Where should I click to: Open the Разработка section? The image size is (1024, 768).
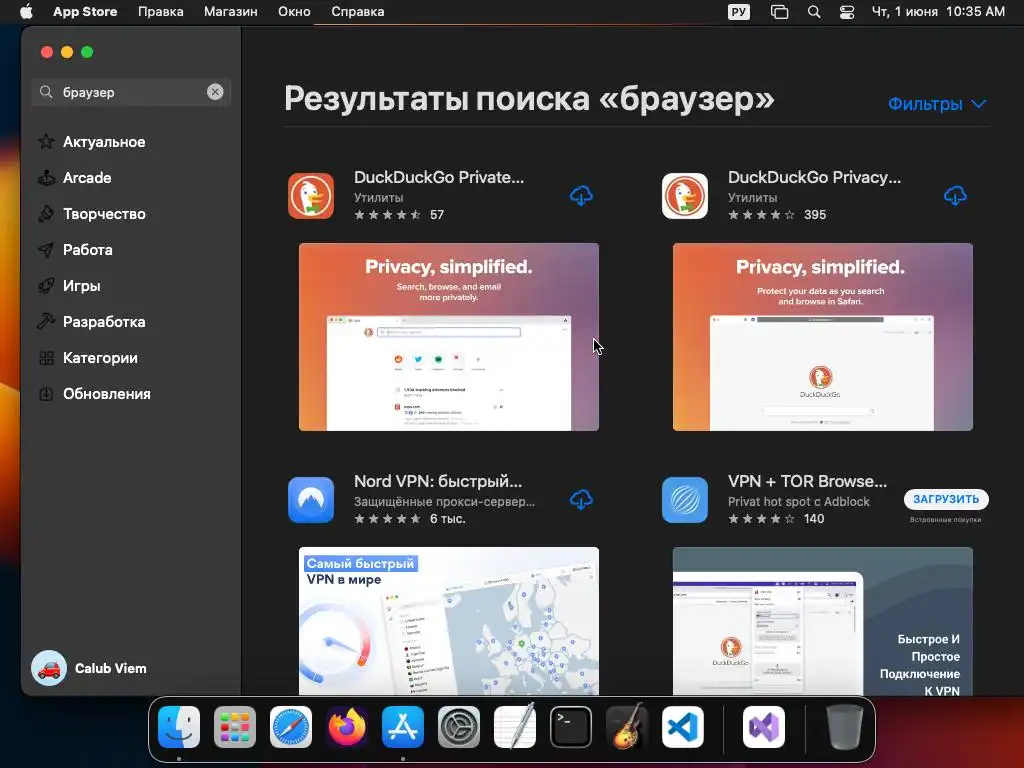[x=104, y=322]
